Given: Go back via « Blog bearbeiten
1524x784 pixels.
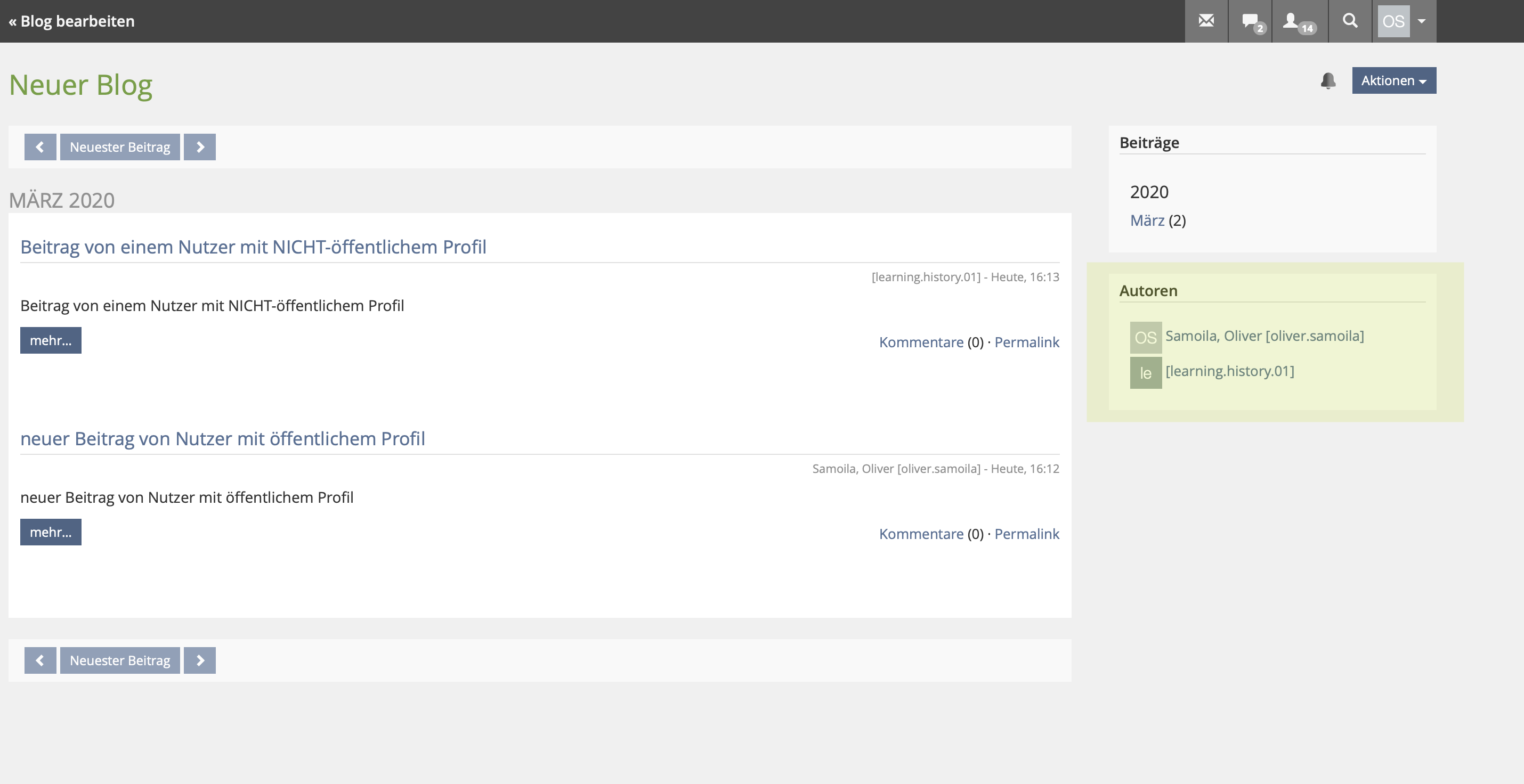Looking at the screenshot, I should pyautogui.click(x=71, y=21).
